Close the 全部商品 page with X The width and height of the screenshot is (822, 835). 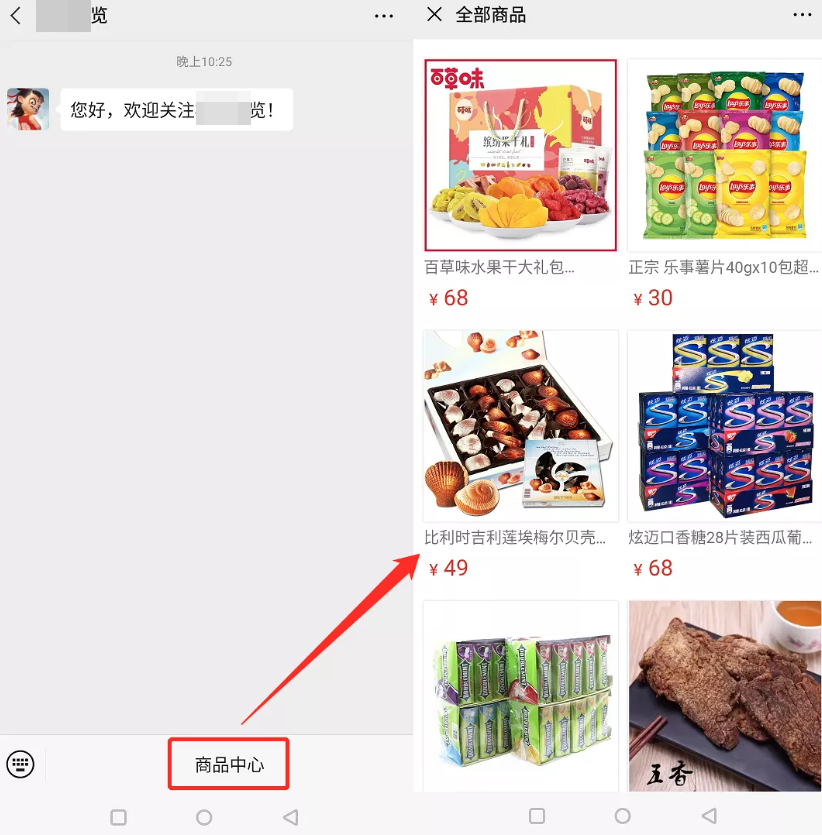[x=434, y=14]
